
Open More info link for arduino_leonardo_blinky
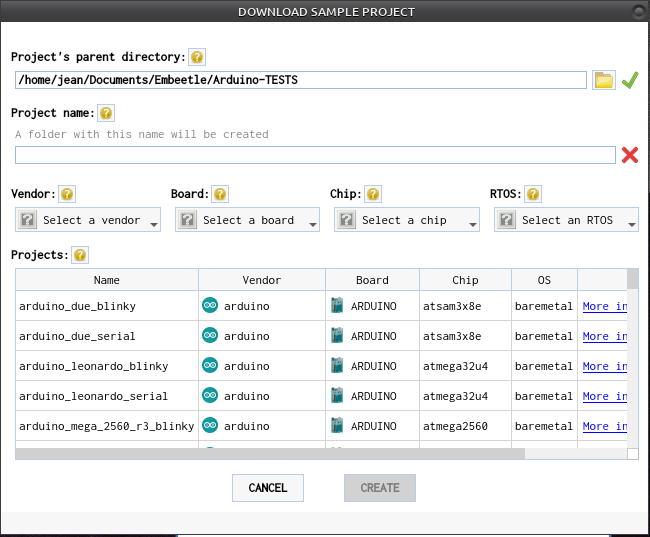[605, 366]
